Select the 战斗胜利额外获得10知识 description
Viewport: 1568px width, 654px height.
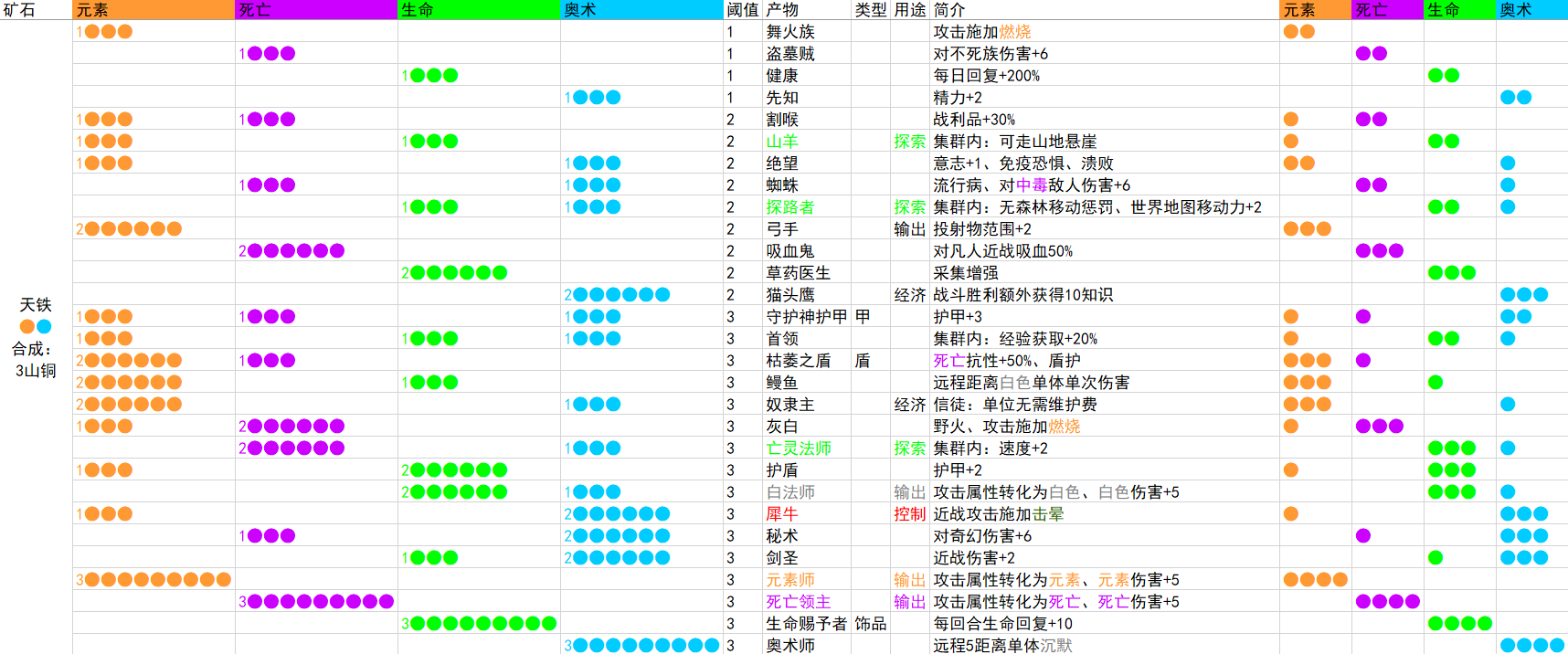[x=1023, y=295]
